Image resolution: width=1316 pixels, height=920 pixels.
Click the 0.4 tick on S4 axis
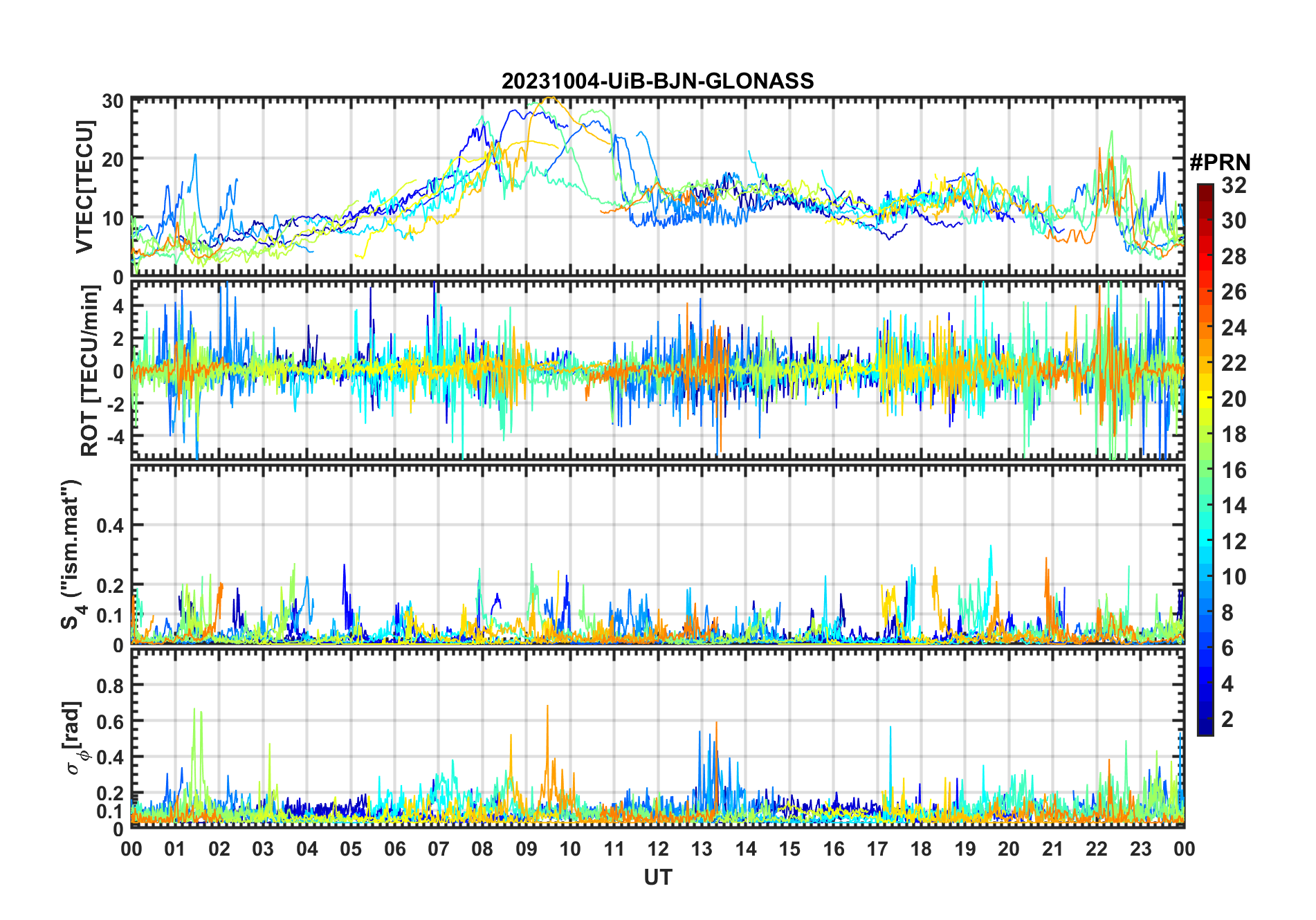[x=110, y=526]
